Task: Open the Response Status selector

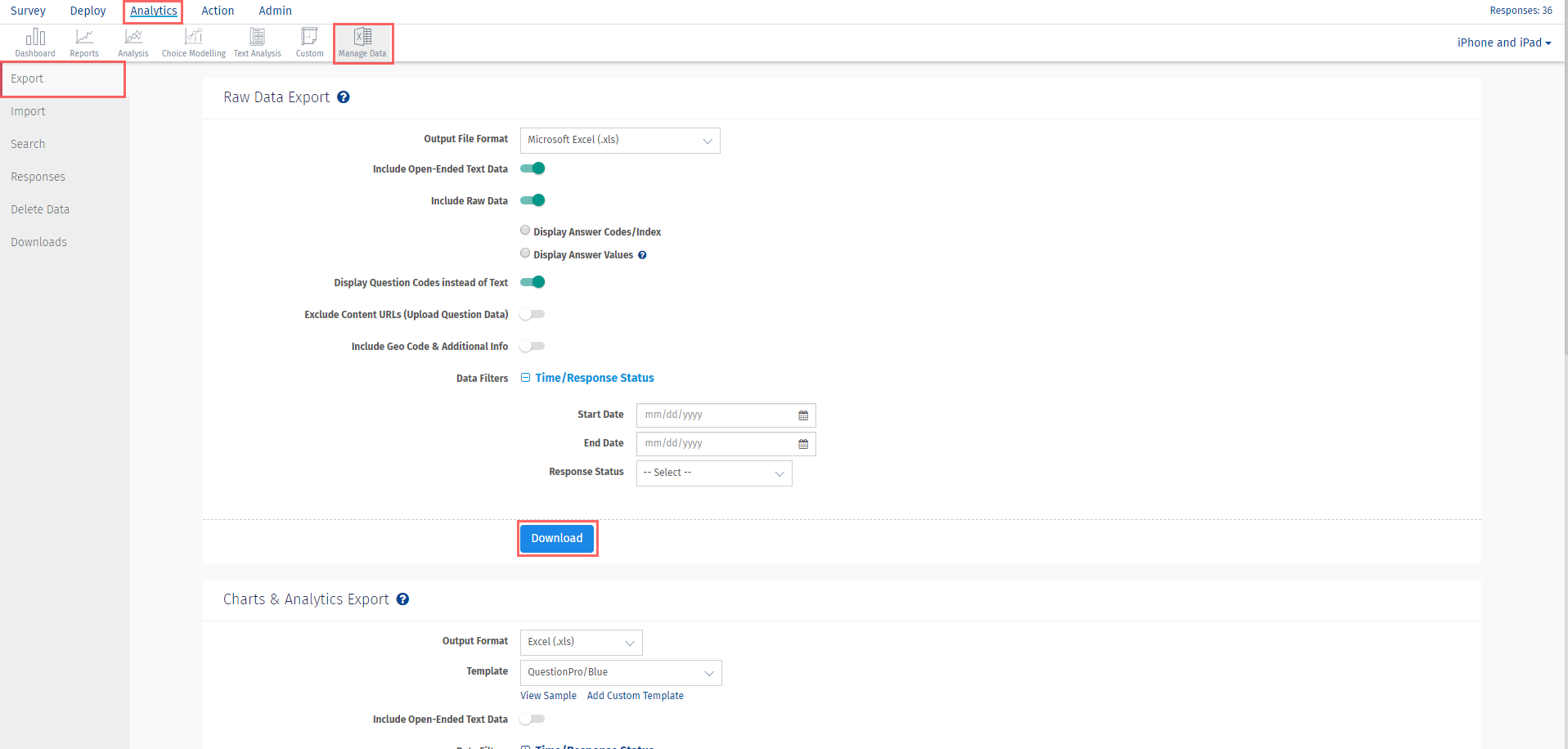Action: [x=712, y=473]
